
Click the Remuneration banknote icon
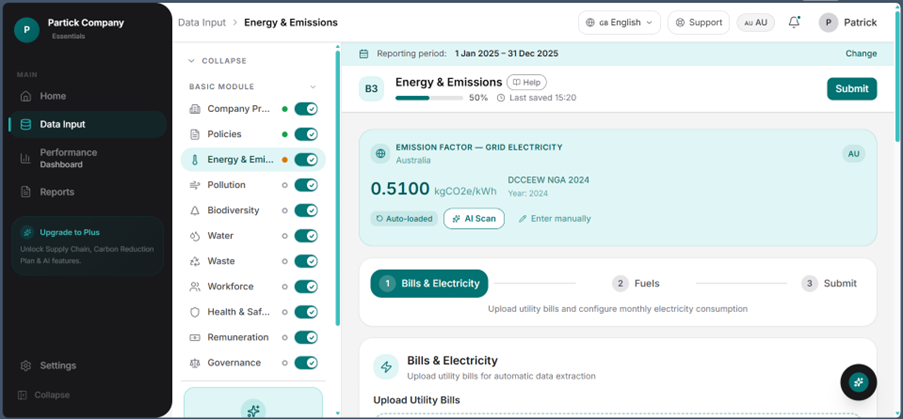pos(195,337)
